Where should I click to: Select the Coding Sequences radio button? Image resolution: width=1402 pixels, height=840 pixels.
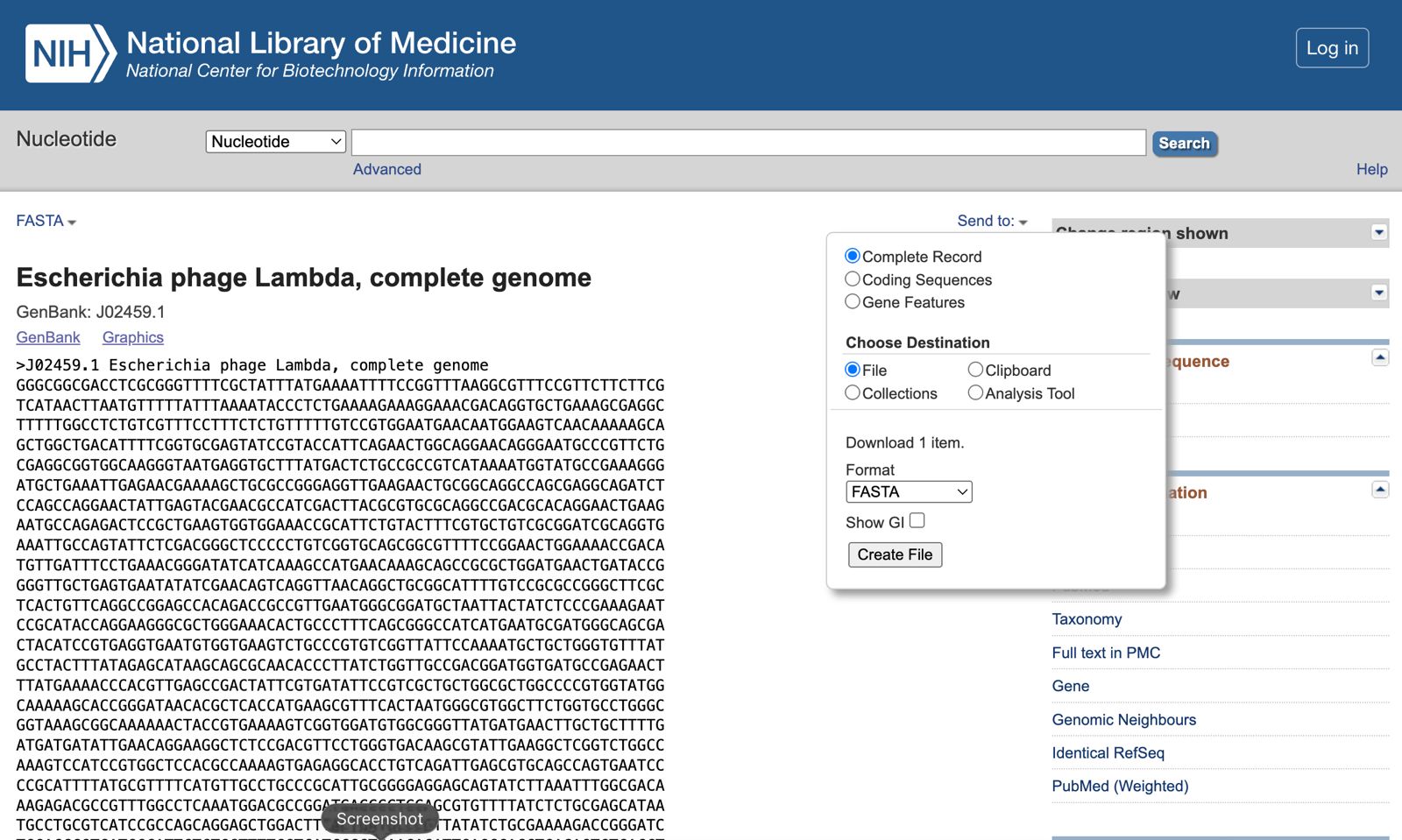pyautogui.click(x=853, y=279)
